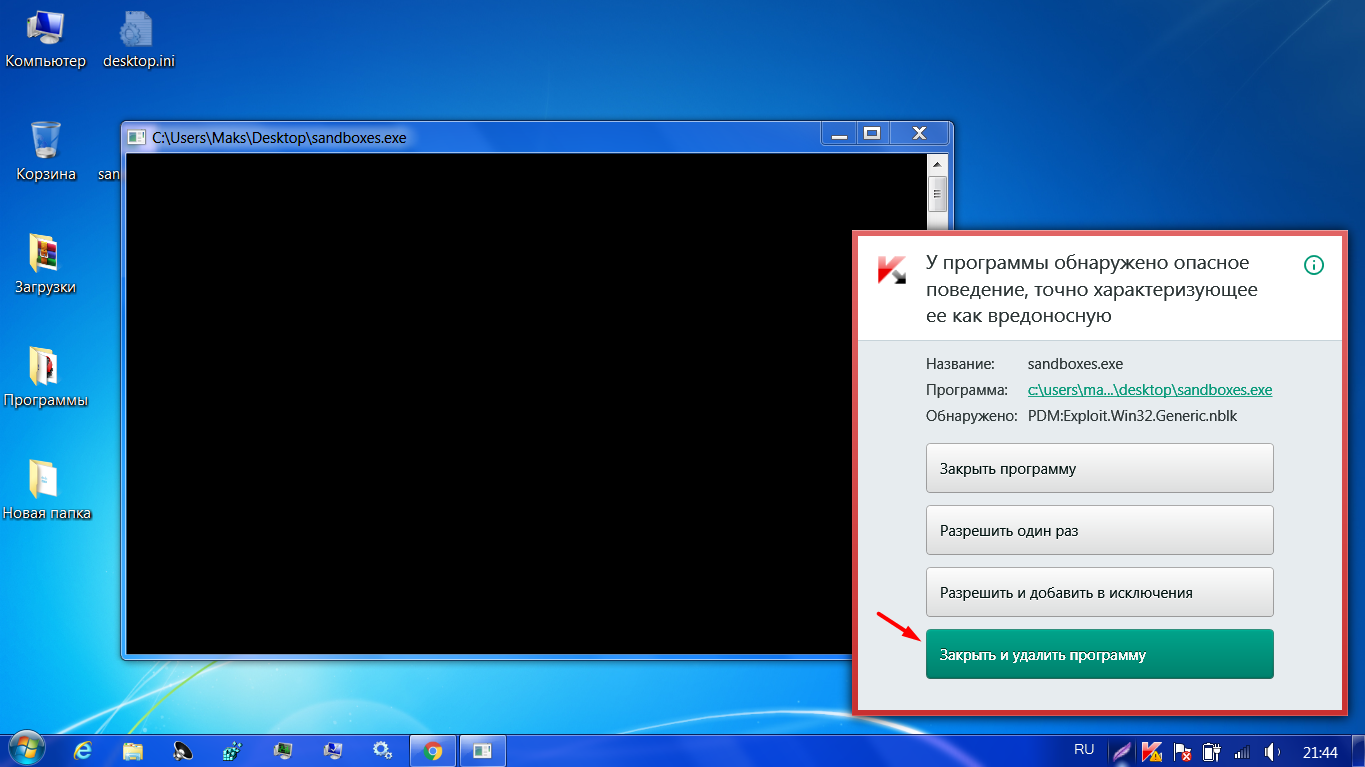Click the console vertical scrollbar thumb
The height and width of the screenshot is (767, 1365).
point(938,194)
